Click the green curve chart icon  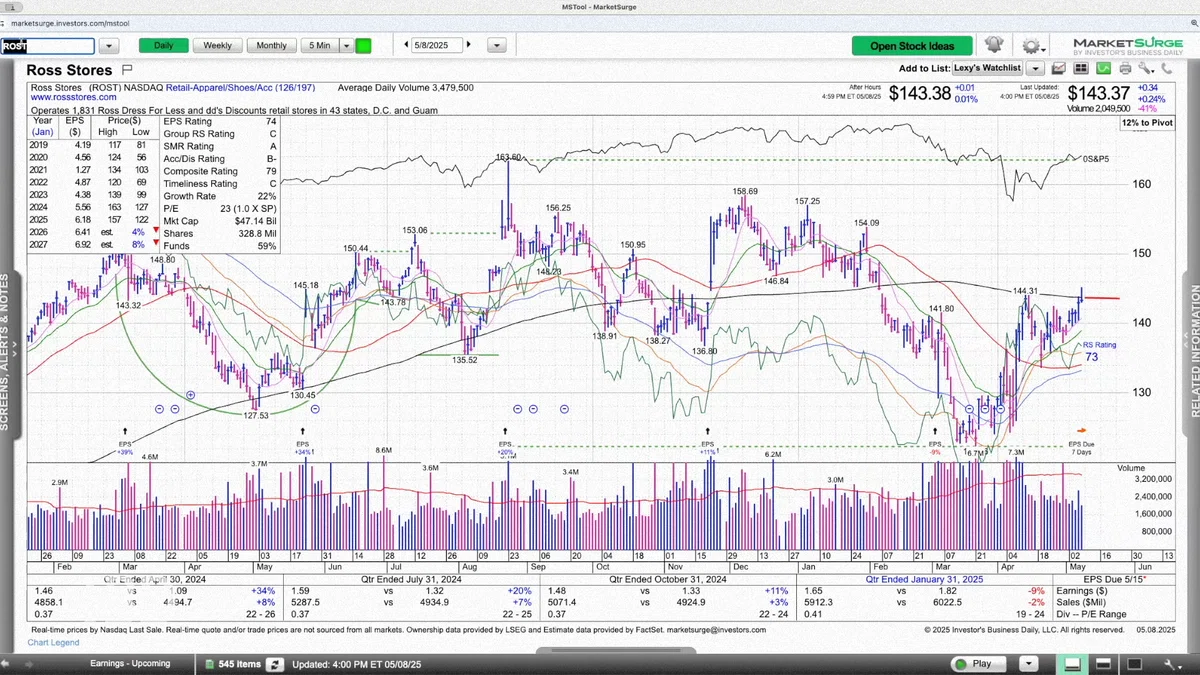(x=1103, y=68)
